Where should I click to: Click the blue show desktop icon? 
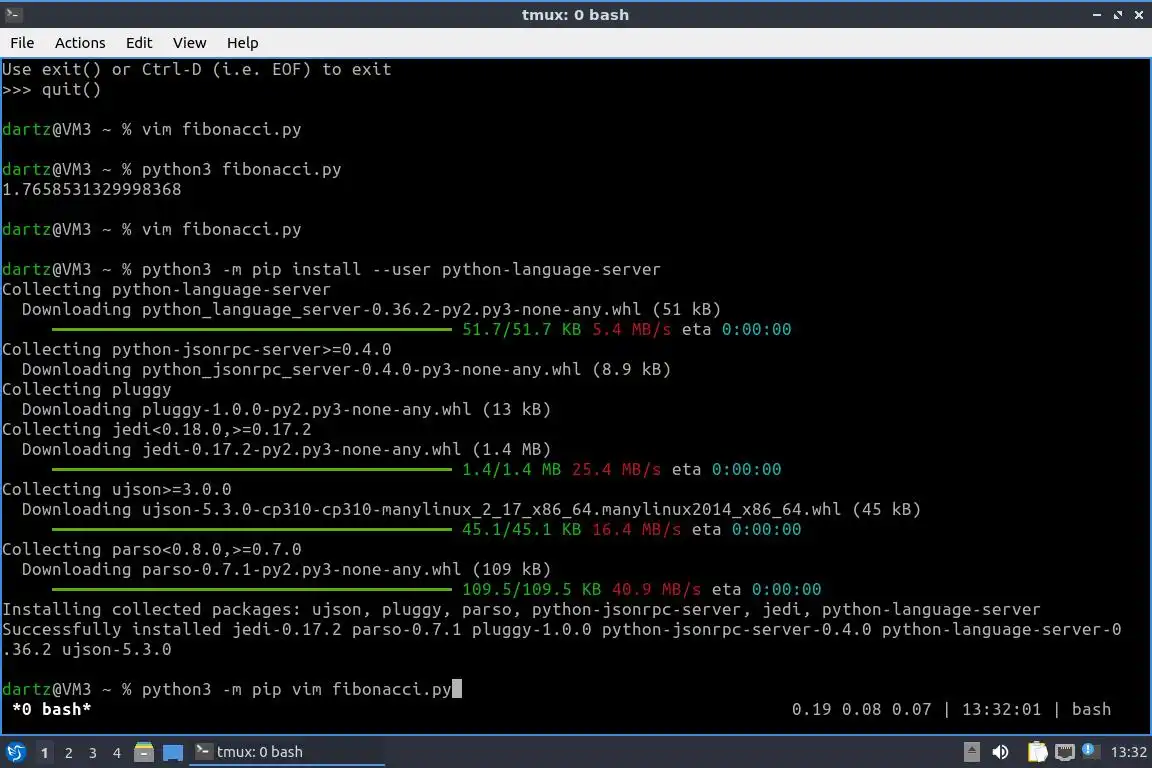(173, 752)
